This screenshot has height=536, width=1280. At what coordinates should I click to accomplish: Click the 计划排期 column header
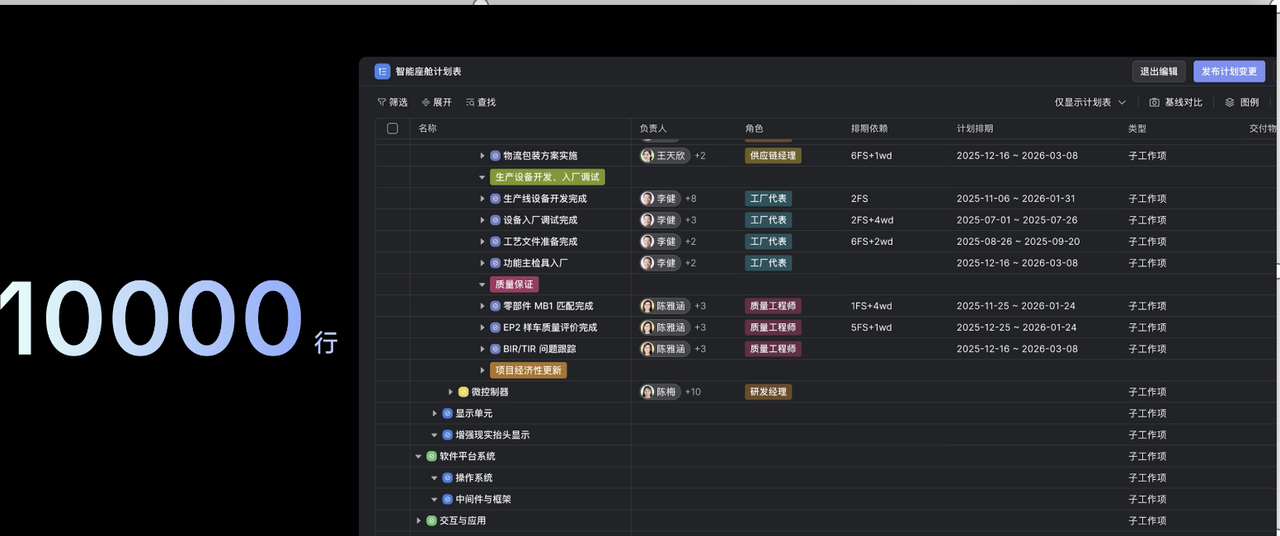click(975, 128)
